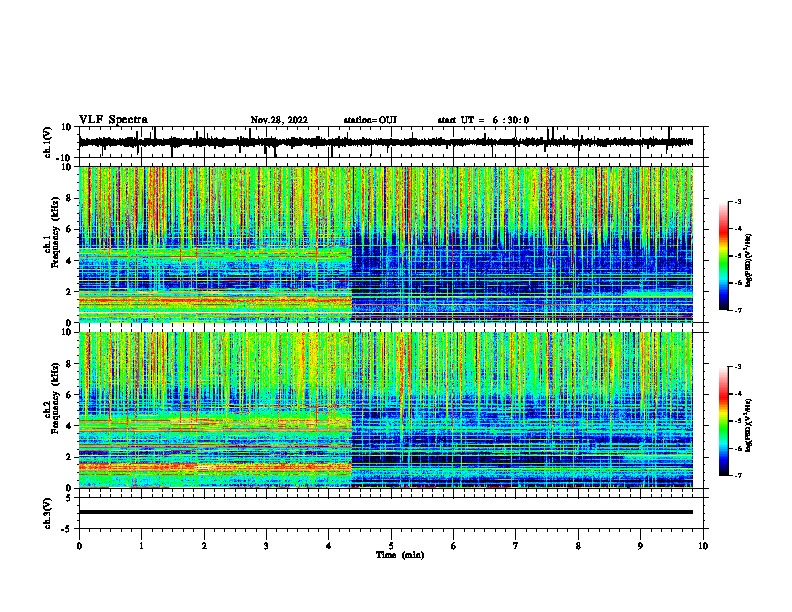Click the "ch.1(V)" waveform axis label

tap(48, 142)
